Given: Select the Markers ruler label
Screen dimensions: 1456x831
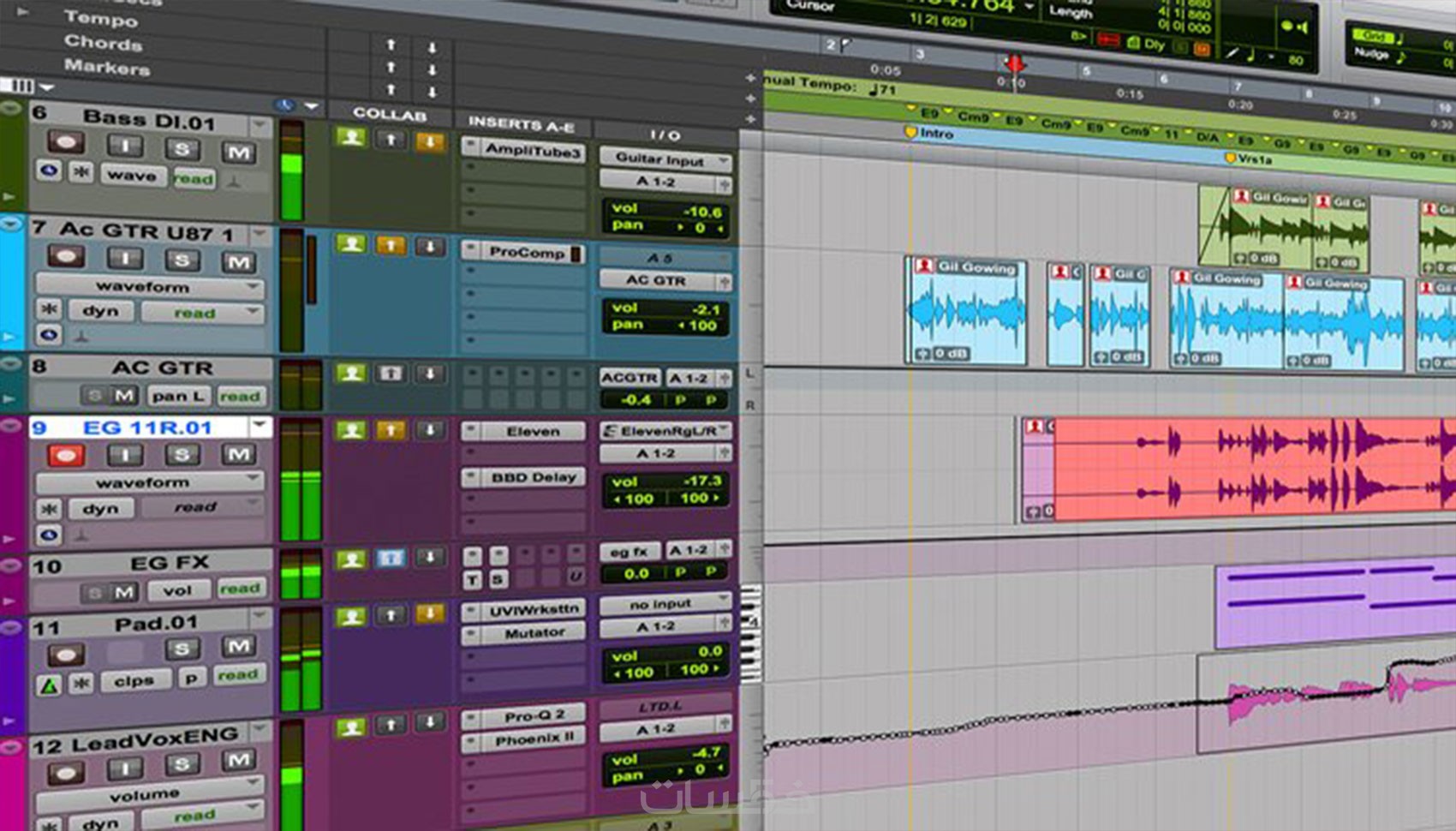Looking at the screenshot, I should tap(107, 67).
